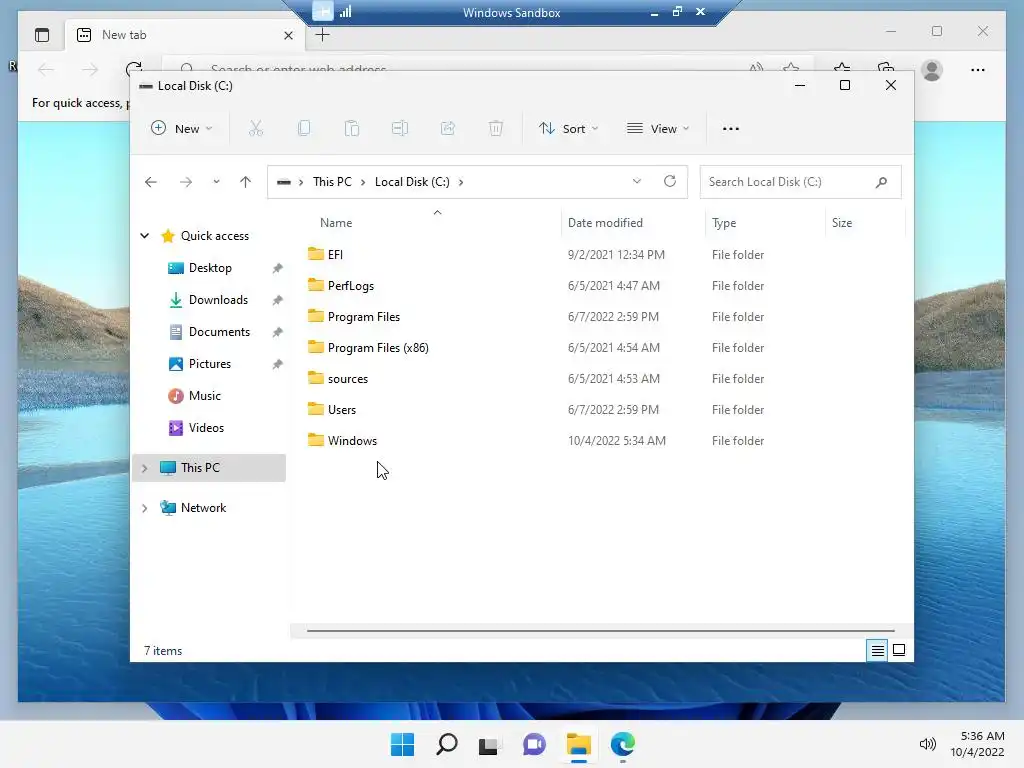
Task: Open recent locations dropdown chevron
Action: pyautogui.click(x=216, y=182)
